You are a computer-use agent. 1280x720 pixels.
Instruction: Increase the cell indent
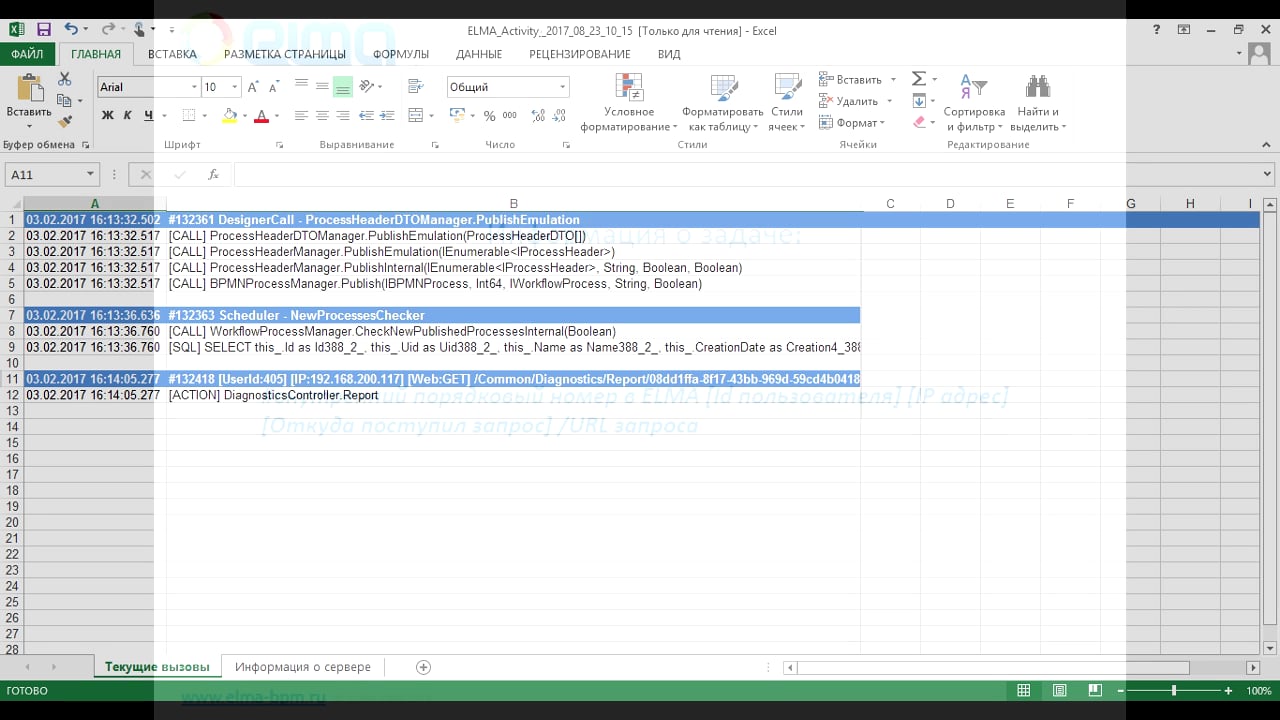(386, 116)
